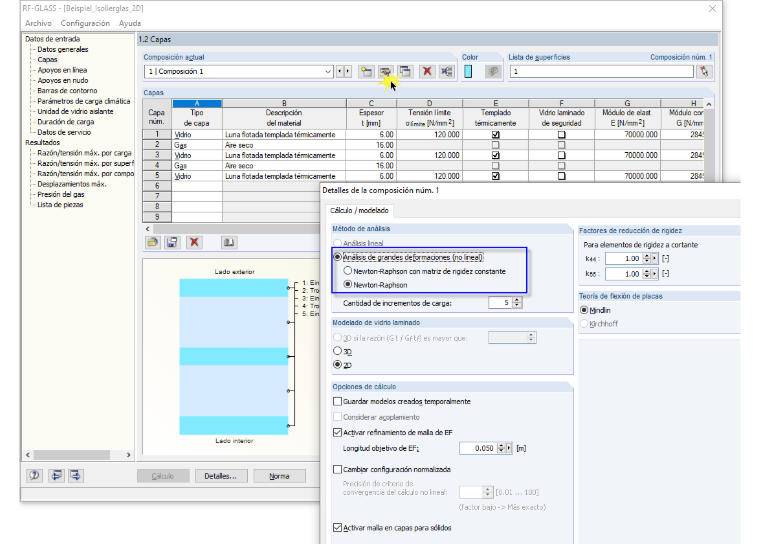Open the Ayuda menu
Viewport: 760px width, 544px height.
point(130,23)
